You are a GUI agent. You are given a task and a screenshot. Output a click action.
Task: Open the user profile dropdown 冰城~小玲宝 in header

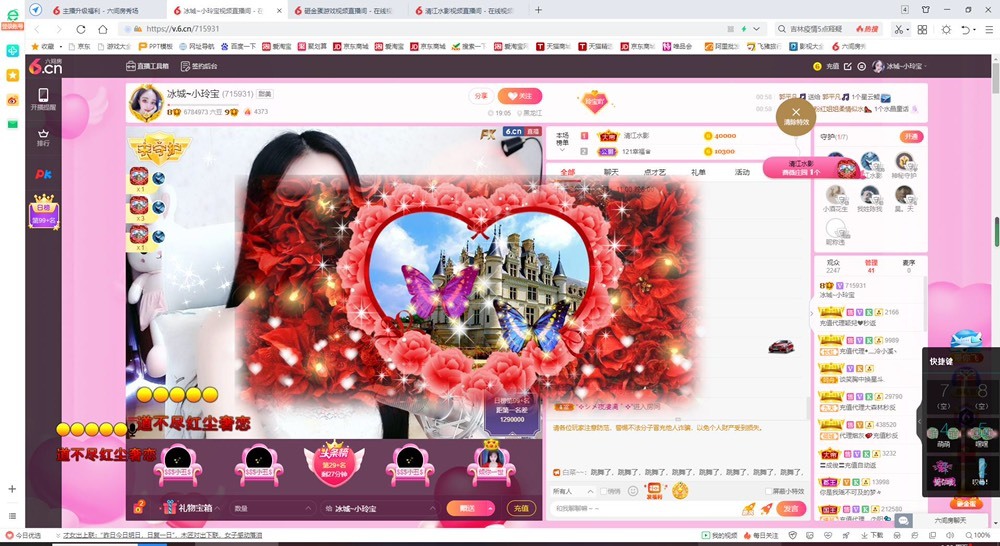[x=899, y=66]
